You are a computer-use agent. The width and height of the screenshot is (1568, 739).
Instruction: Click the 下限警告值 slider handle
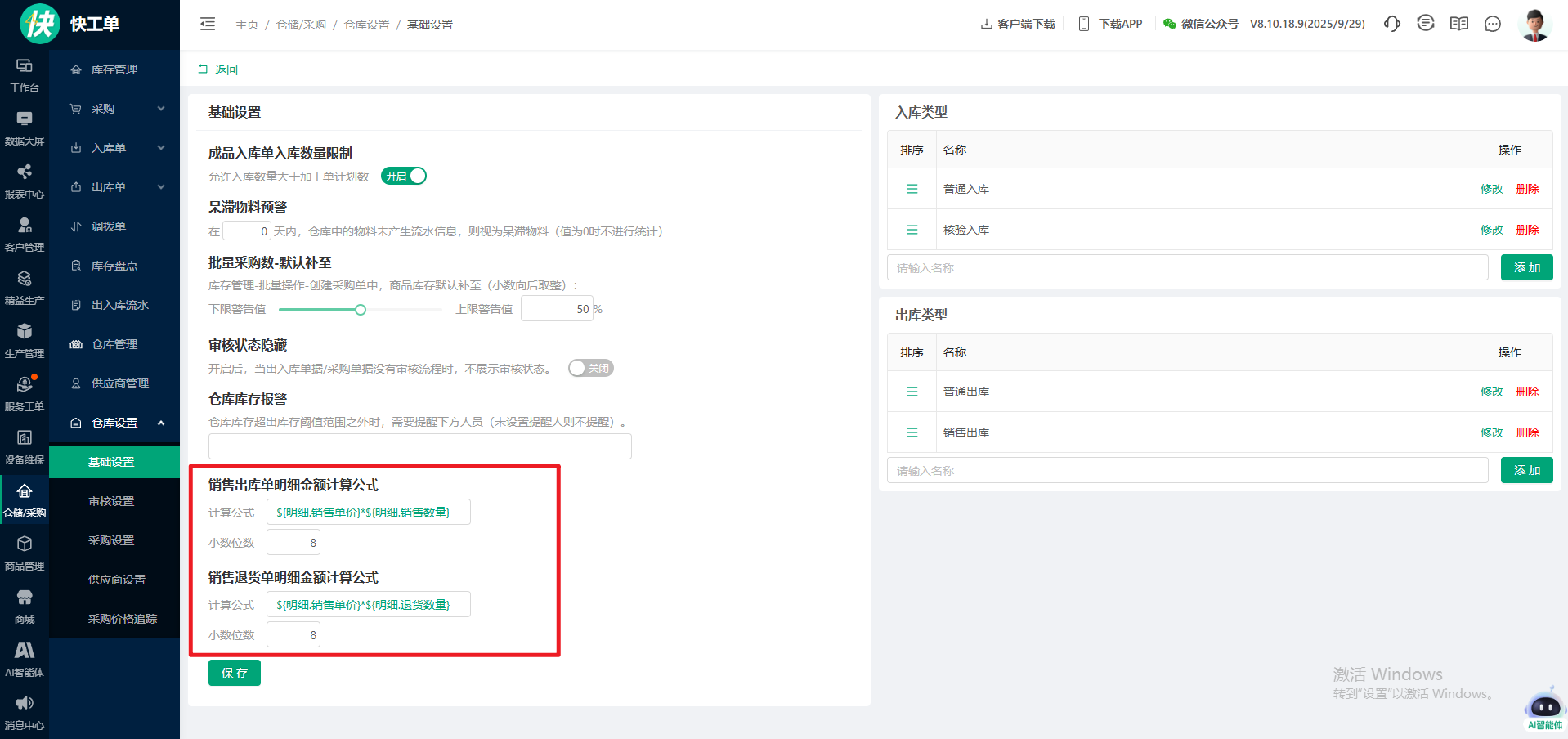(x=361, y=310)
